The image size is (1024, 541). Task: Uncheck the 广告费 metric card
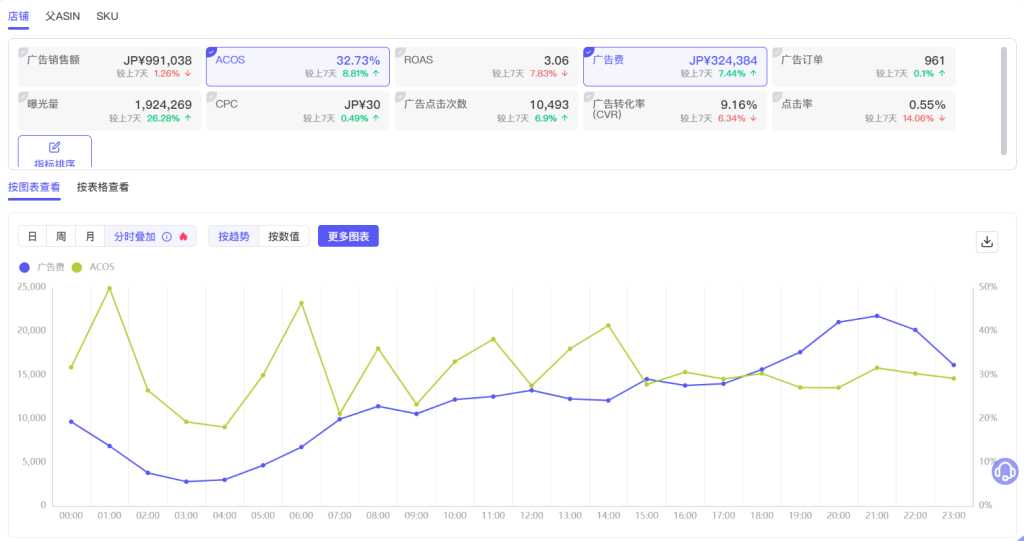tap(675, 67)
